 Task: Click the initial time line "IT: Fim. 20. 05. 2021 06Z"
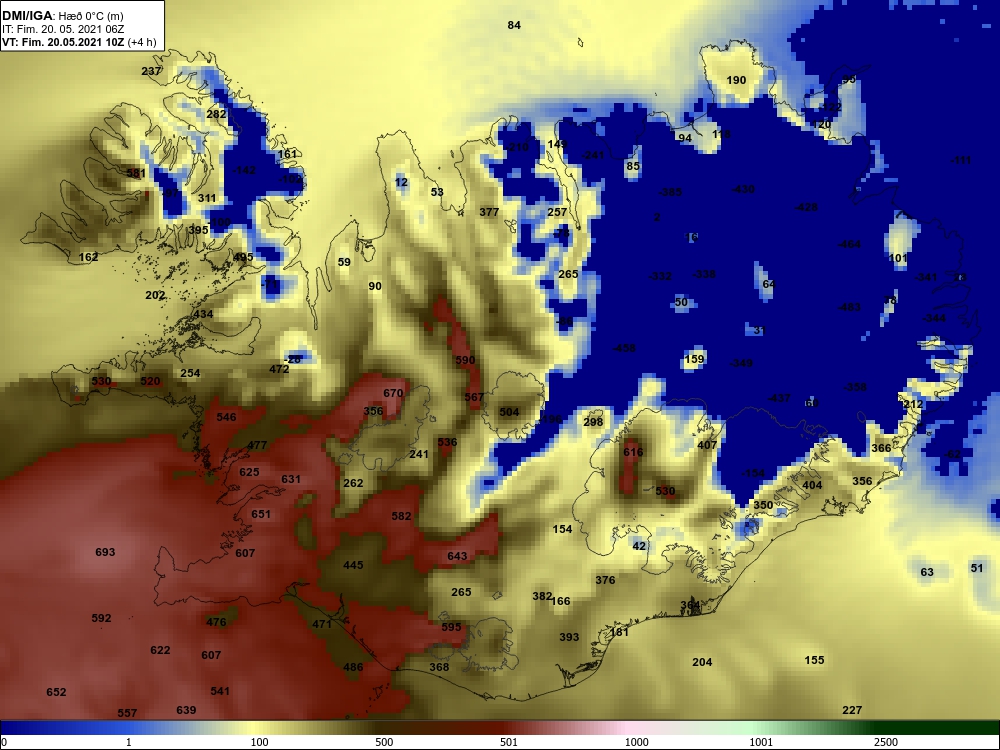click(62, 29)
